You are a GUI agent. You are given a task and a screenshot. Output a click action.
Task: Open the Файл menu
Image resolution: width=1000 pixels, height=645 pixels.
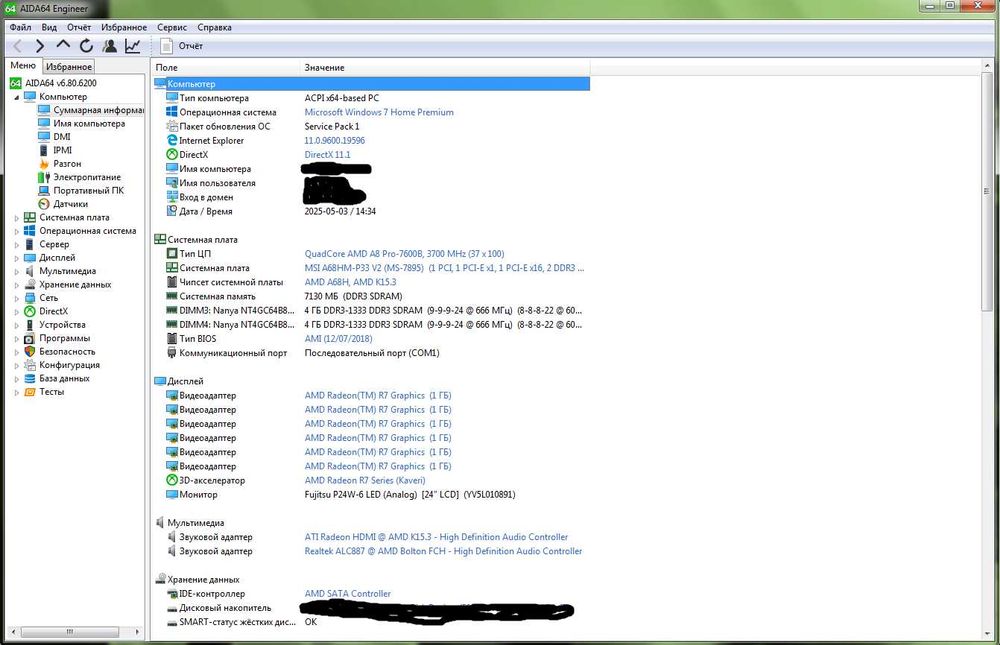tap(20, 27)
